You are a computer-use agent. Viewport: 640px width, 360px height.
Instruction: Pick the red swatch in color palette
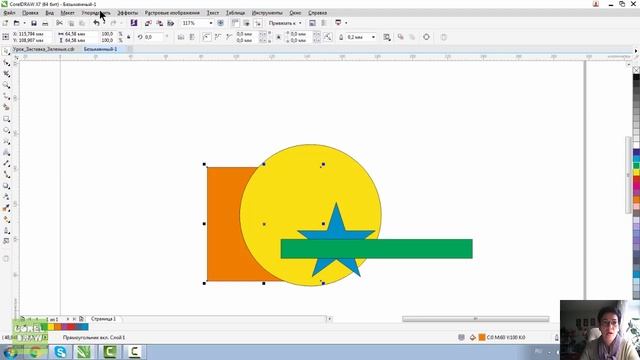[x=636, y=178]
